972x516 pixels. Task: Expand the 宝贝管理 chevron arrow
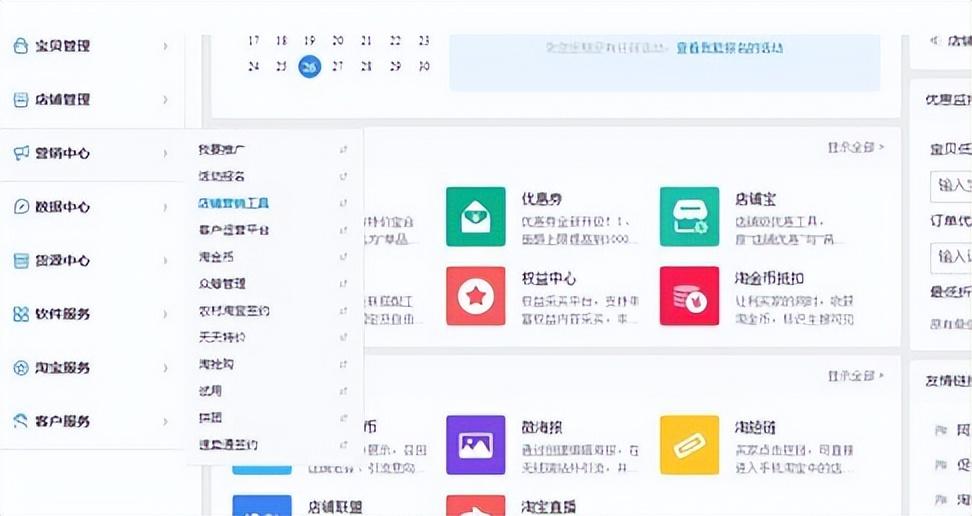[x=166, y=46]
